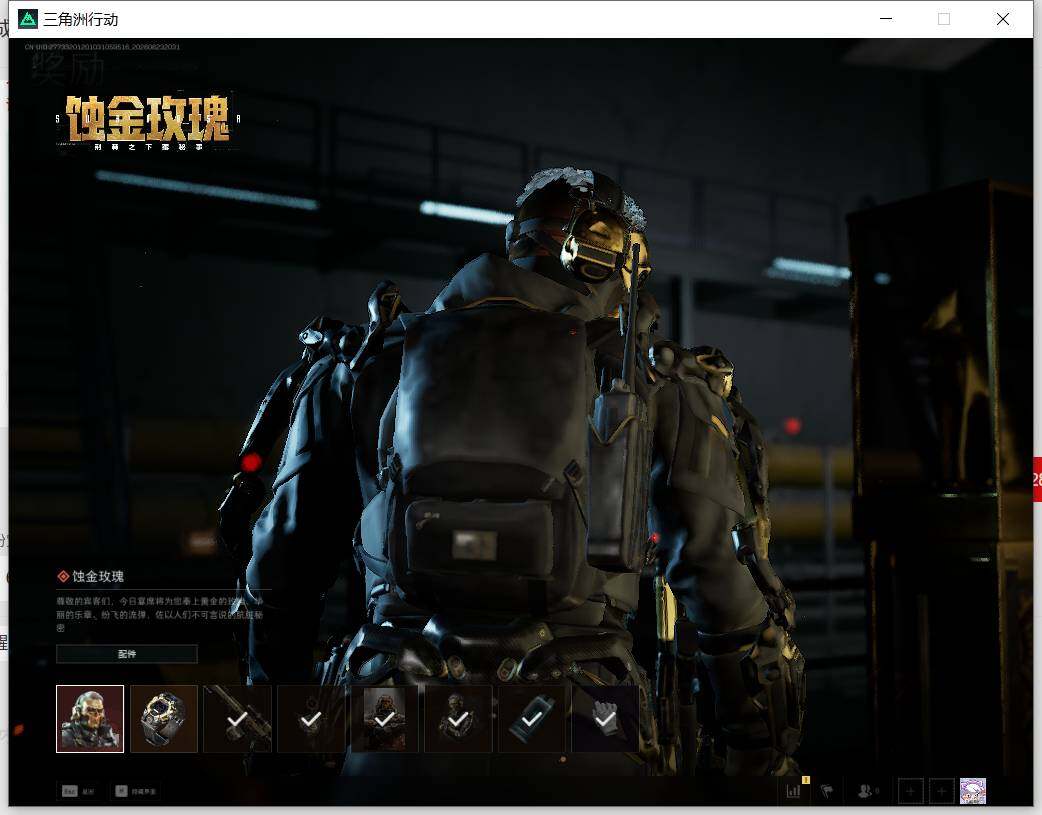The image size is (1042, 815).
Task: Select the skull-masked operator skin thumbnail
Action: 90,719
